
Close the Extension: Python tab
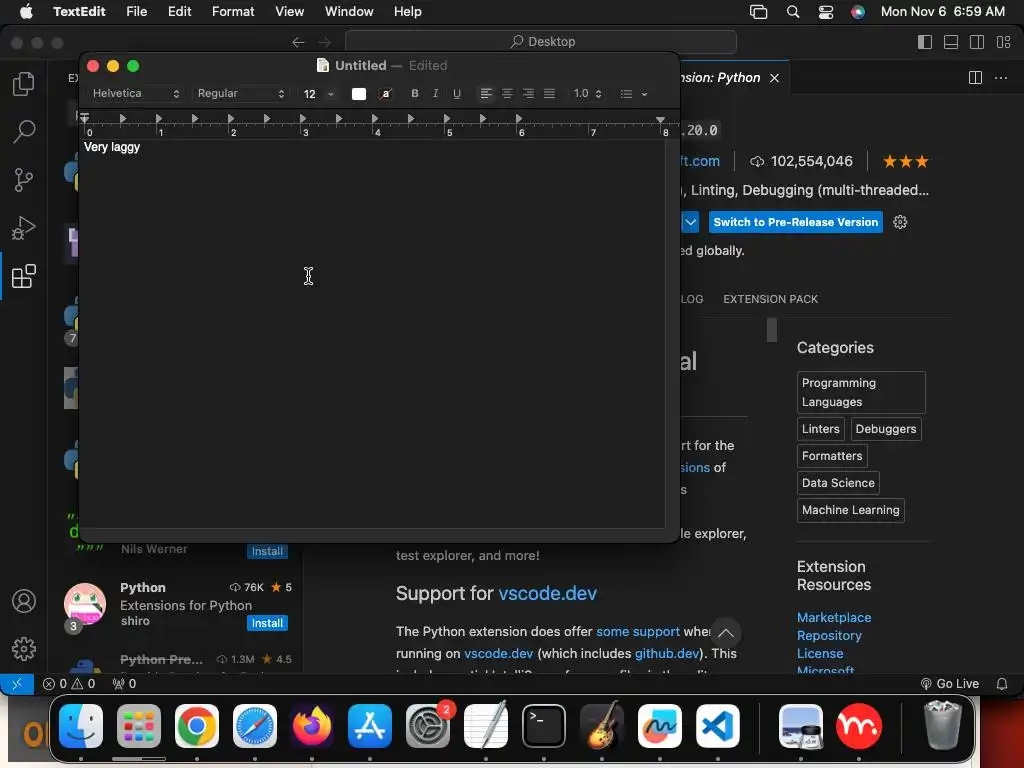(775, 78)
